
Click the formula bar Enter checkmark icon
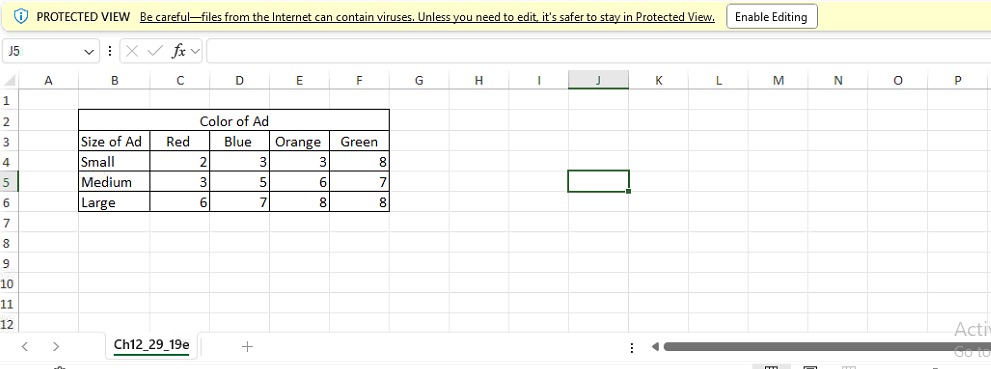click(155, 51)
